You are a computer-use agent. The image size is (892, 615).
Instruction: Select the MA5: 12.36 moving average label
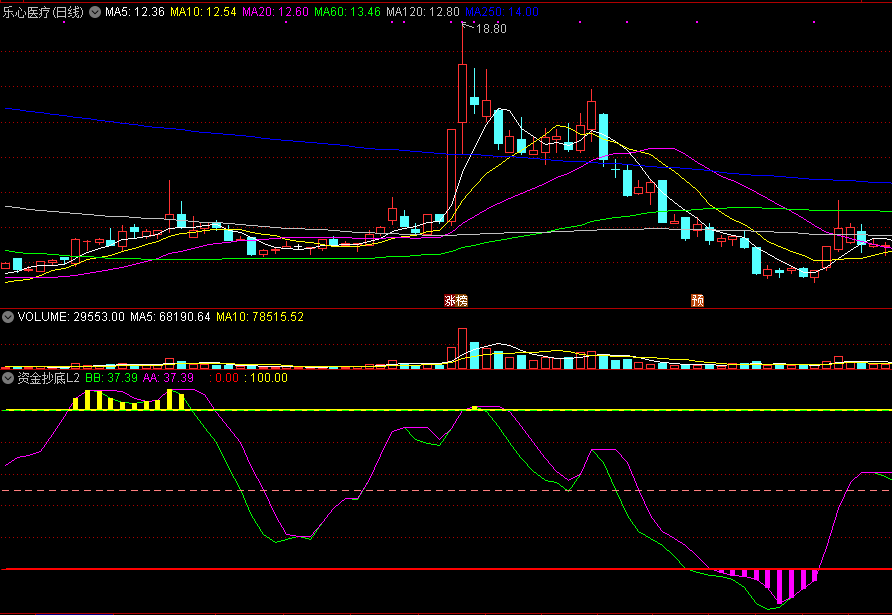pos(135,12)
